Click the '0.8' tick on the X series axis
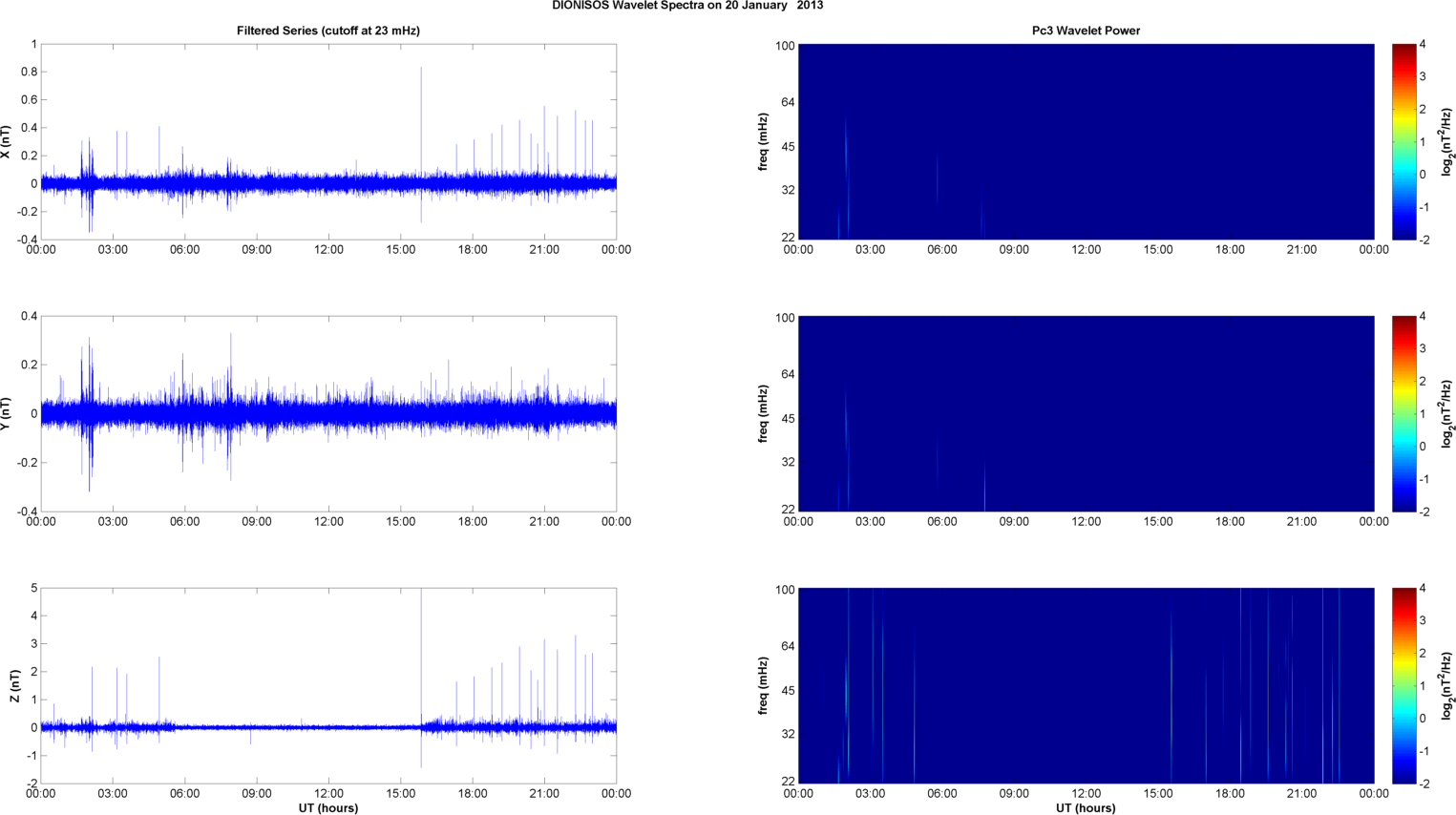 tap(29, 73)
